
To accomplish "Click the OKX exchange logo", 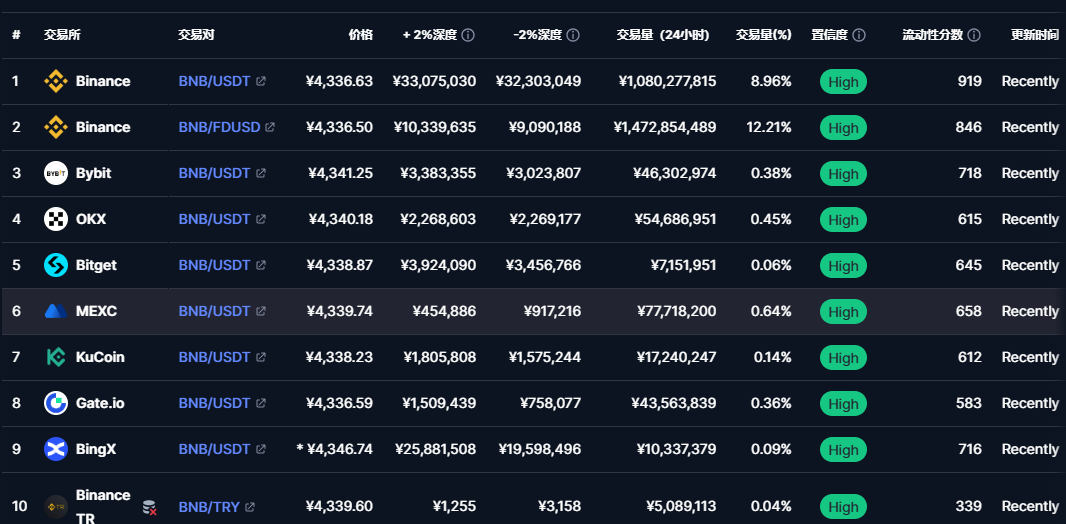I will coord(56,219).
